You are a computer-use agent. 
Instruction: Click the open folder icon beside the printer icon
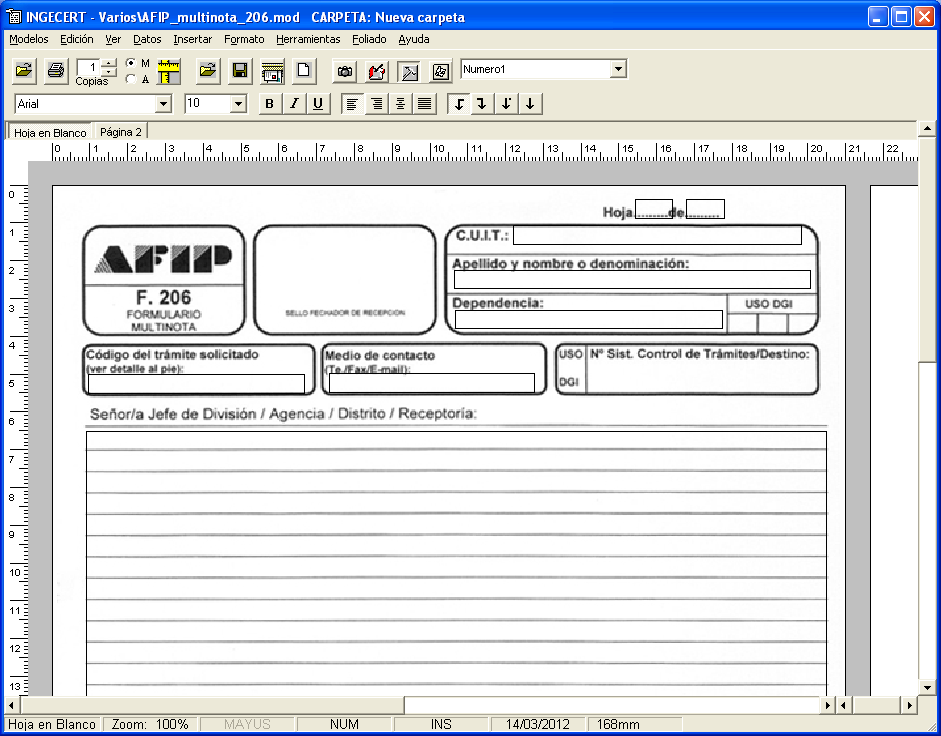24,71
